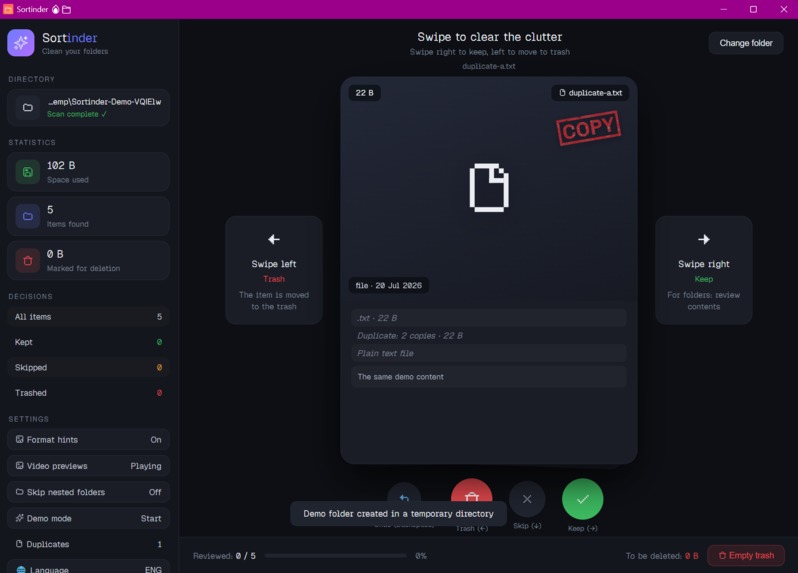Image resolution: width=798 pixels, height=573 pixels.
Task: Click 'To be deleted: 0 B' text
Action: click(662, 556)
